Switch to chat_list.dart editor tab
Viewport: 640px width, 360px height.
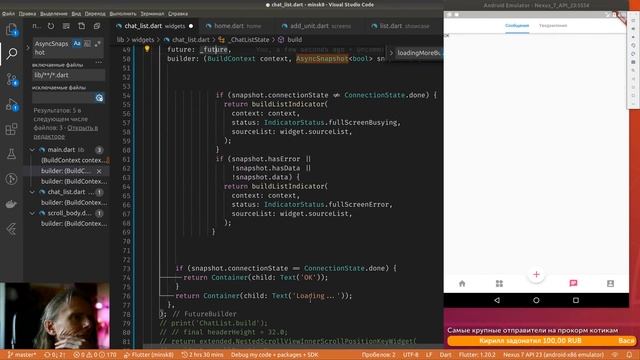[153, 26]
